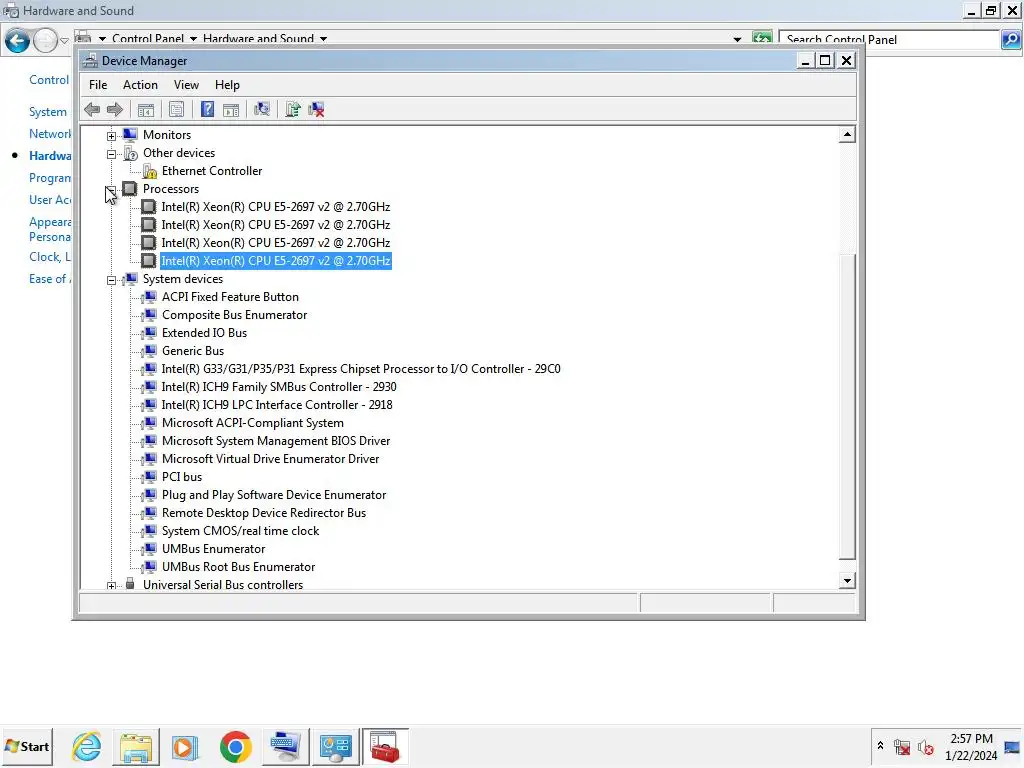Open dropdown arrow after Control Panel breadcrumb
The width and height of the screenshot is (1024, 768).
(193, 39)
